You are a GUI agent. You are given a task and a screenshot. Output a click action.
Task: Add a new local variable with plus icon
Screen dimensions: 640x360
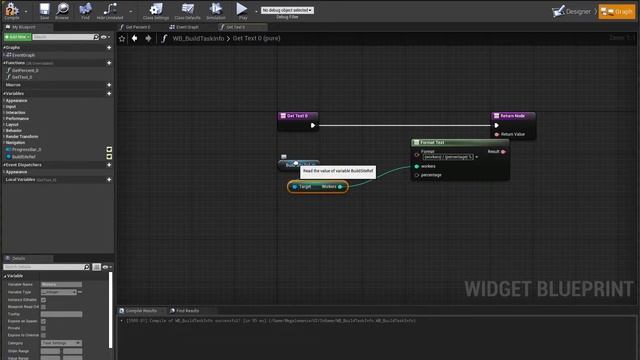109,180
